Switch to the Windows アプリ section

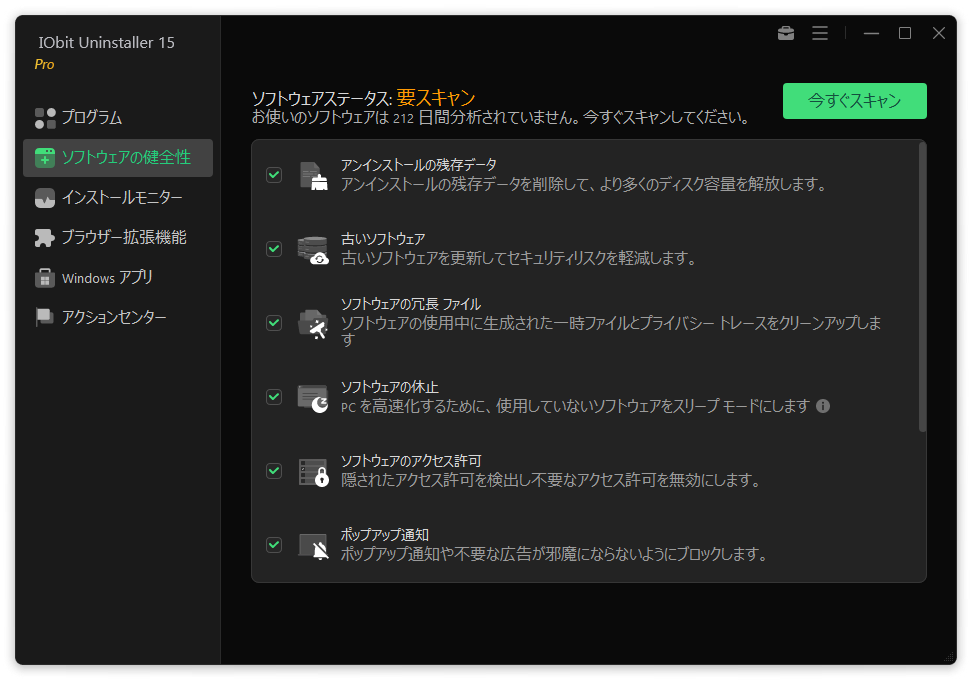(107, 278)
